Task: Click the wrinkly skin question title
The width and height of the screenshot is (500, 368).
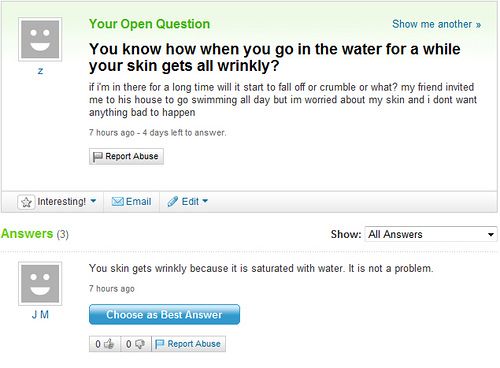Action: (275, 57)
